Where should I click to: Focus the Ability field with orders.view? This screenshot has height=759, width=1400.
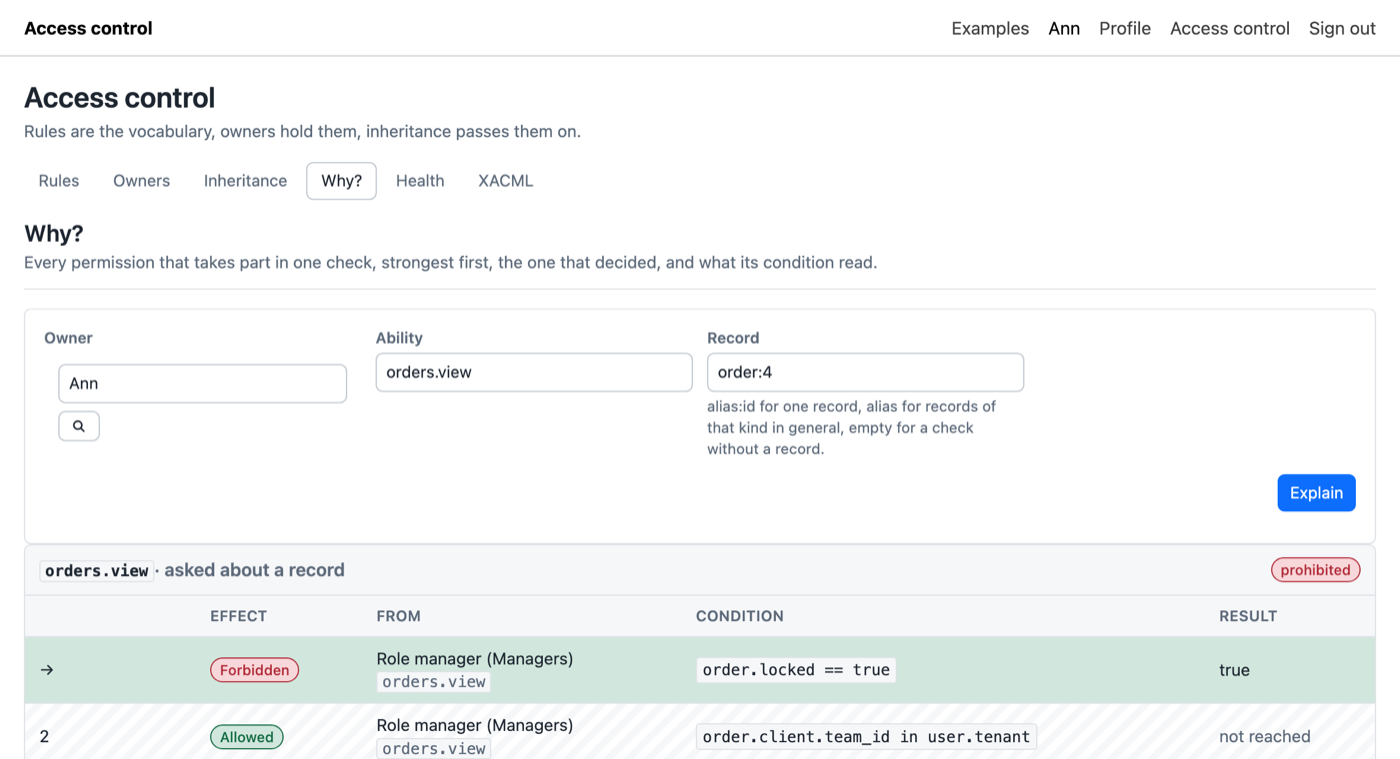pyautogui.click(x=534, y=372)
